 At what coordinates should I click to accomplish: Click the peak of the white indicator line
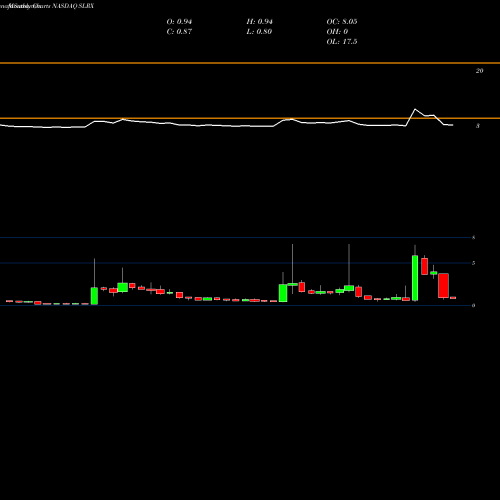pos(415,109)
